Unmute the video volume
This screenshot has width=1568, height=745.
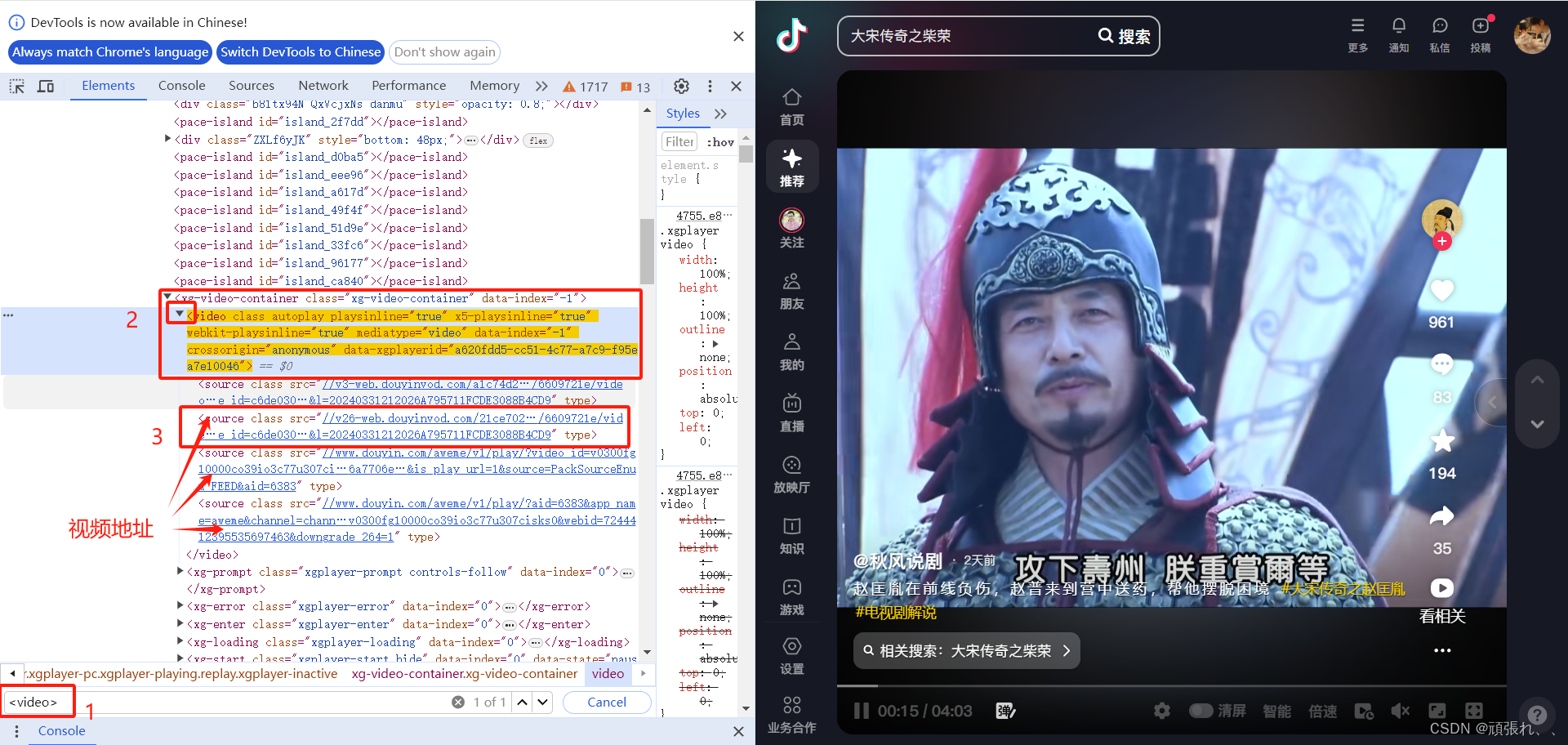[1401, 711]
